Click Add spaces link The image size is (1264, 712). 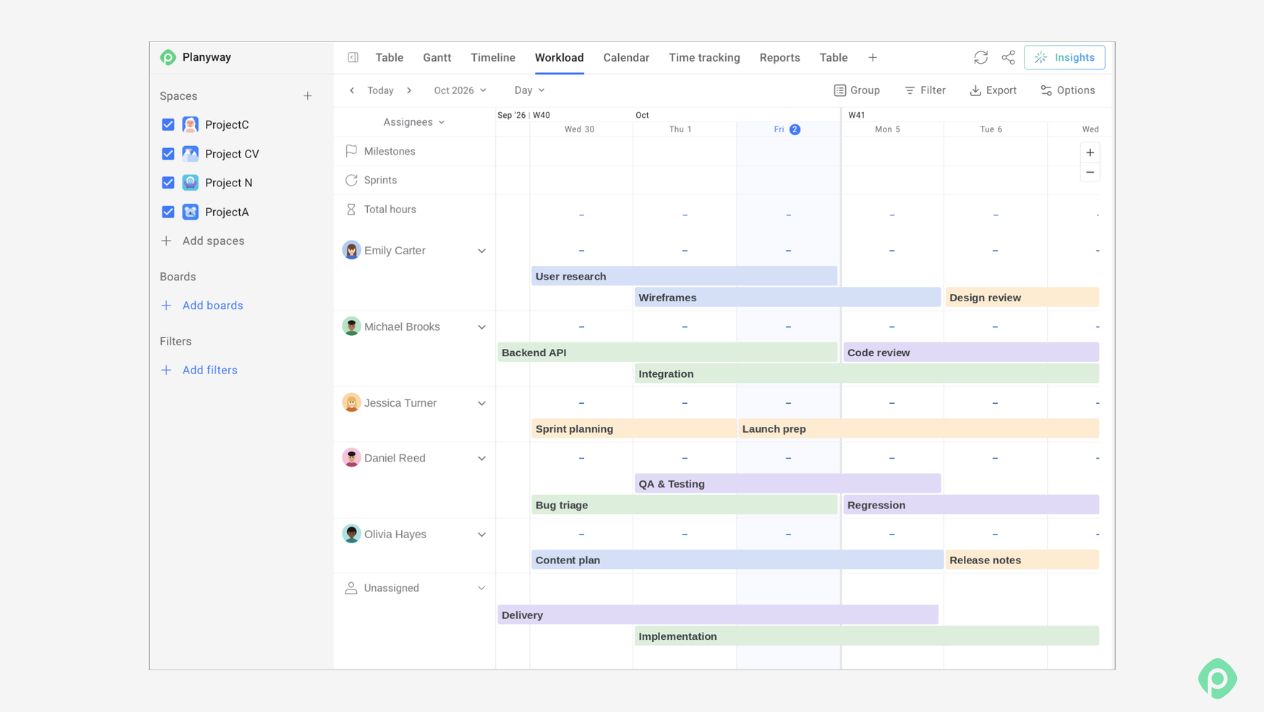point(202,241)
